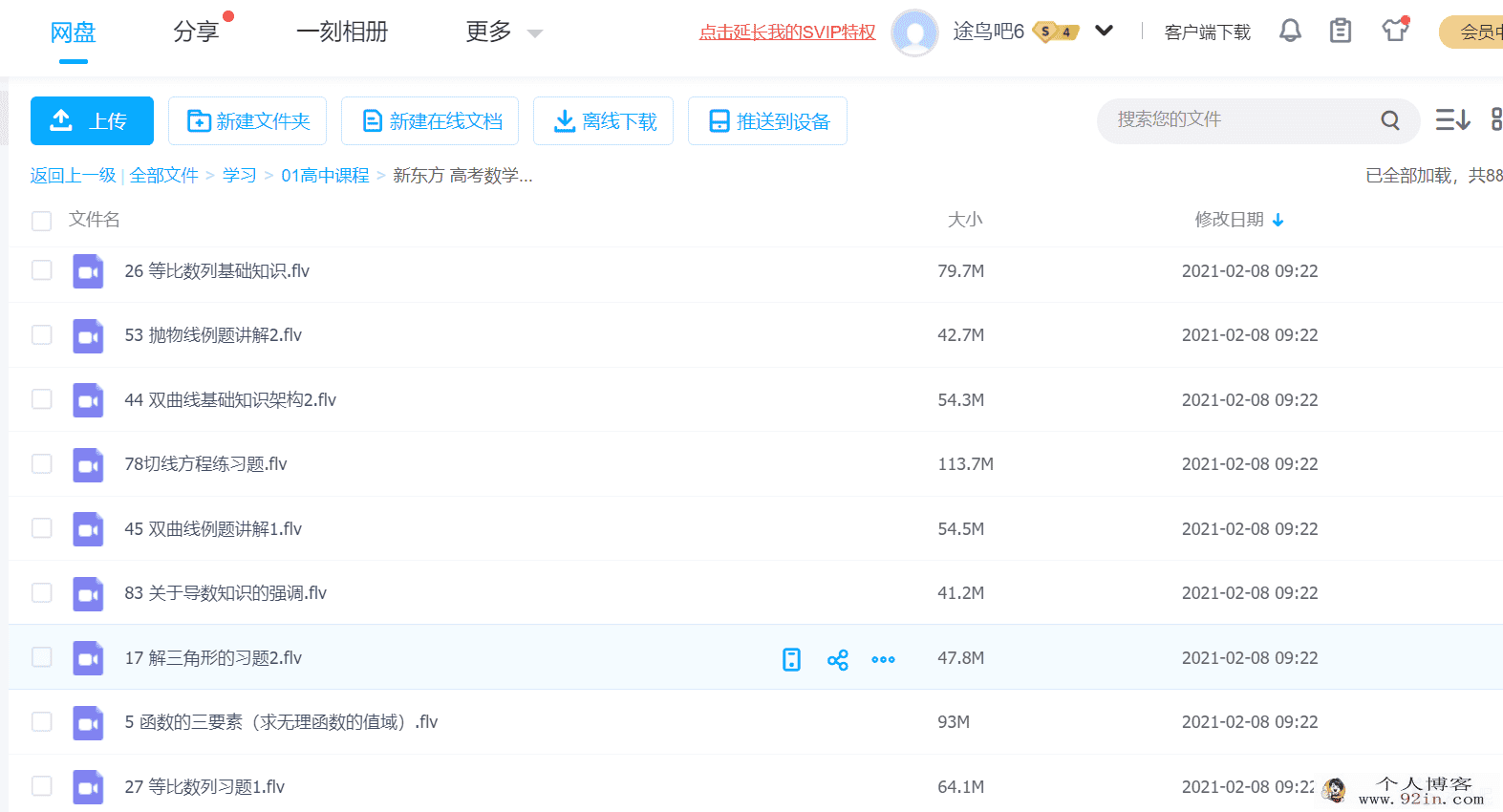1503x812 pixels.
Task: Open more options for 17 解三角形的习题2.flv
Action: click(x=883, y=659)
